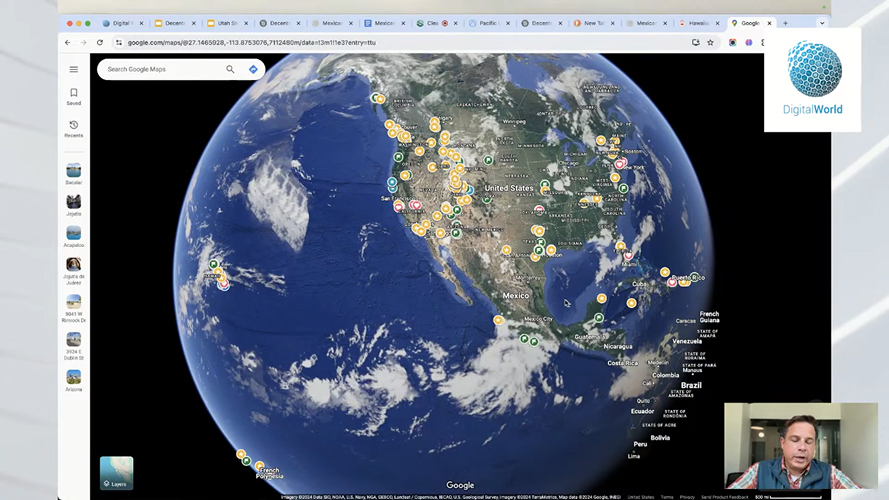889x500 pixels.
Task: Bookmark this page with star icon
Action: (711, 42)
